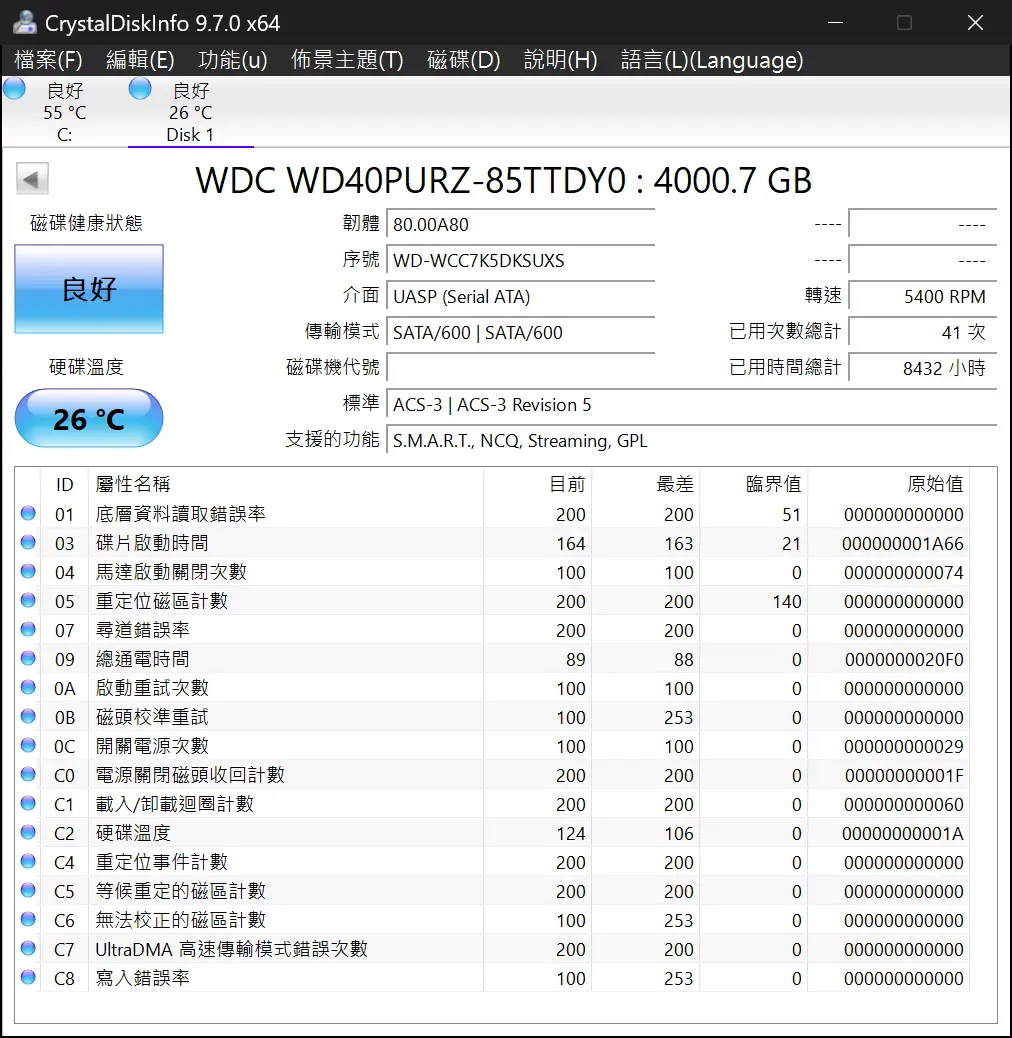Select the 電源關閉磁頭收回計數 attribute name
Viewport: 1012px width, 1038px height.
click(190, 775)
